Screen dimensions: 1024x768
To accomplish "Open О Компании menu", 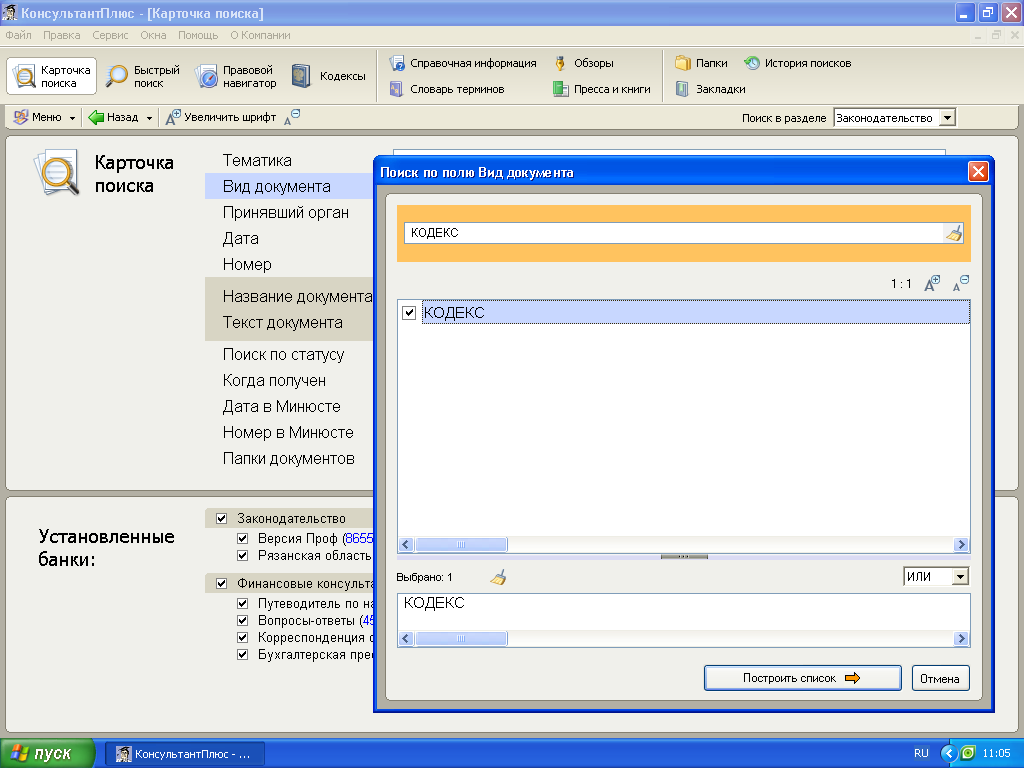I will point(260,35).
